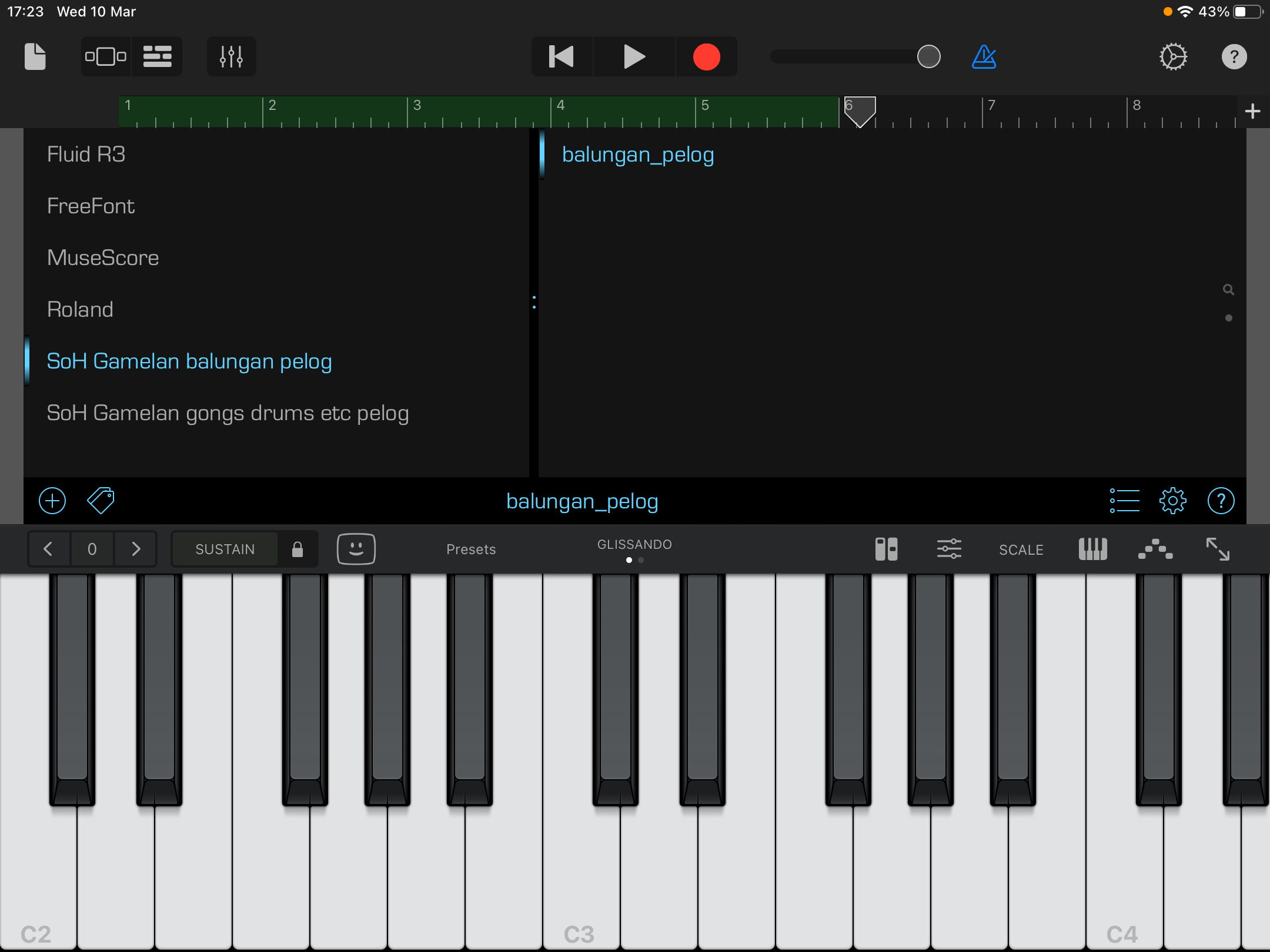Open the song settings
The image size is (1270, 952).
(1173, 56)
